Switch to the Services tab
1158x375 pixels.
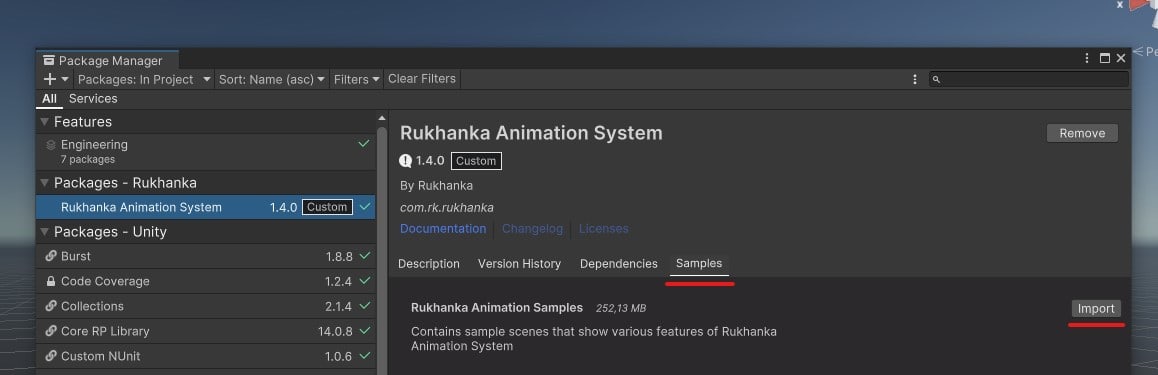93,99
